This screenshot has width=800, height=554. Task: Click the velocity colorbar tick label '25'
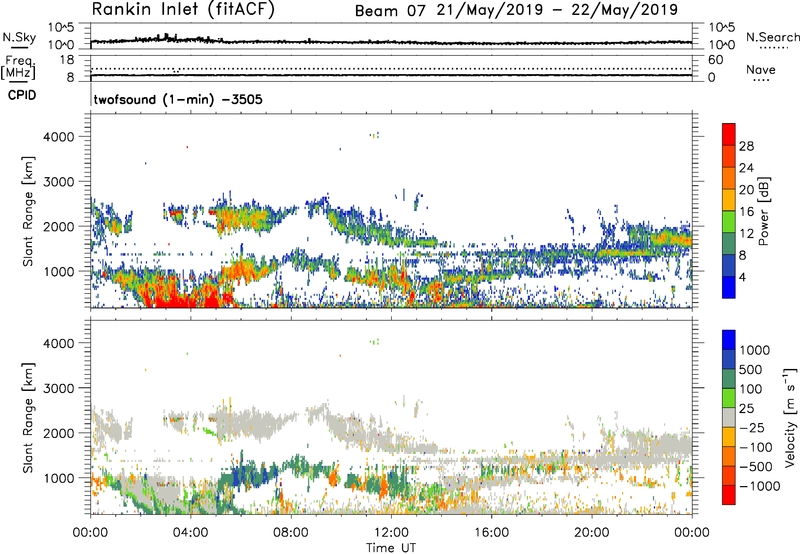[x=746, y=409]
